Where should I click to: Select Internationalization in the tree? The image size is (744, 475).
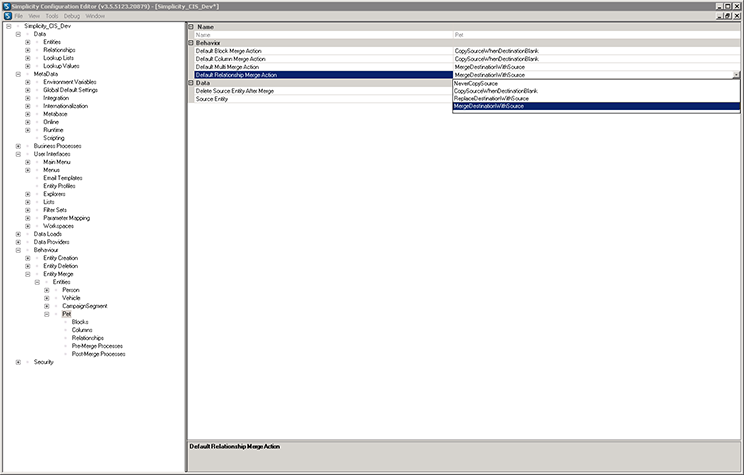(65, 106)
